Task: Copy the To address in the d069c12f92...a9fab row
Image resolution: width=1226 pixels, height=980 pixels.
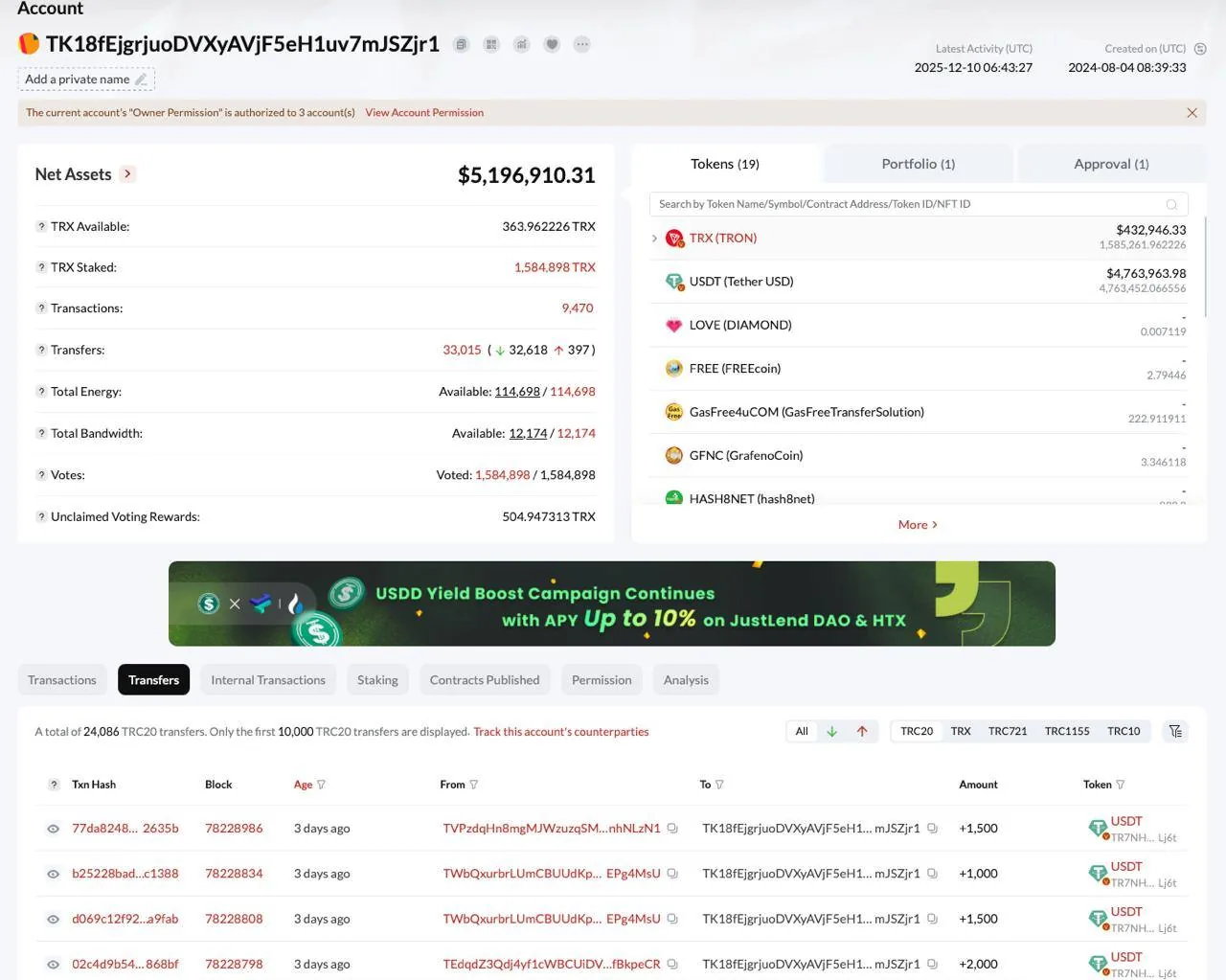Action: click(932, 919)
